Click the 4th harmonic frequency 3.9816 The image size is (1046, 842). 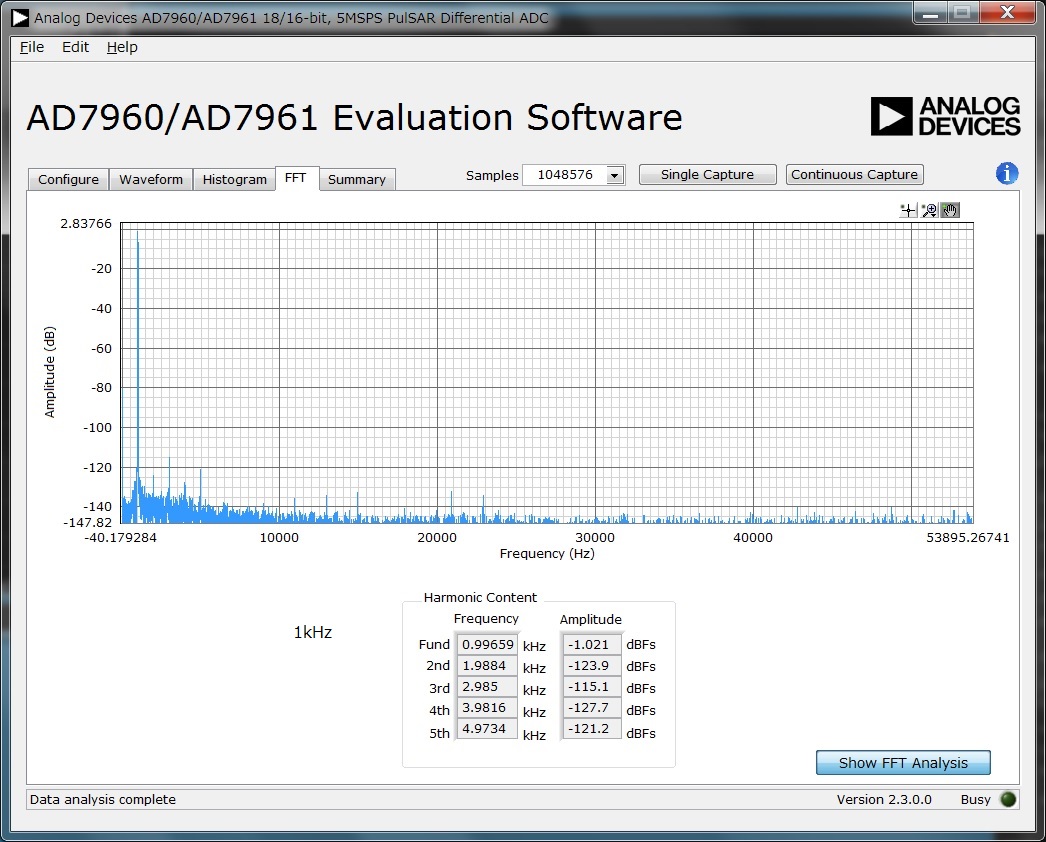[x=488, y=708]
